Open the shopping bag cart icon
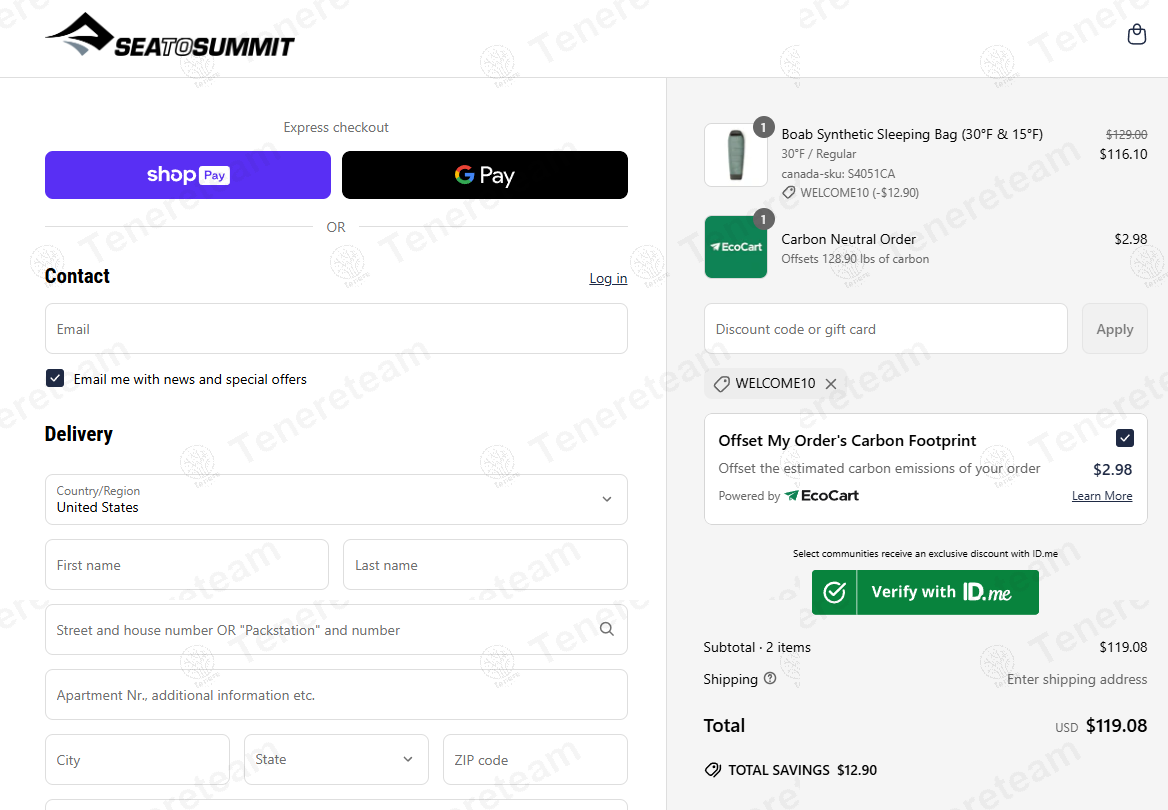Viewport: 1168px width, 810px height. tap(1136, 35)
